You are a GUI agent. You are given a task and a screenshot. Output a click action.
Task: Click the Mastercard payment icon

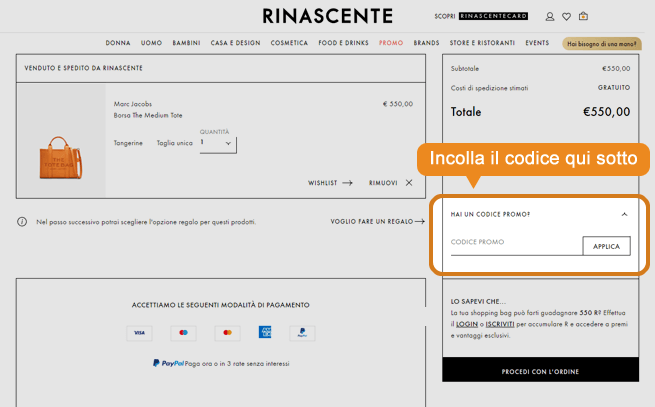point(227,333)
